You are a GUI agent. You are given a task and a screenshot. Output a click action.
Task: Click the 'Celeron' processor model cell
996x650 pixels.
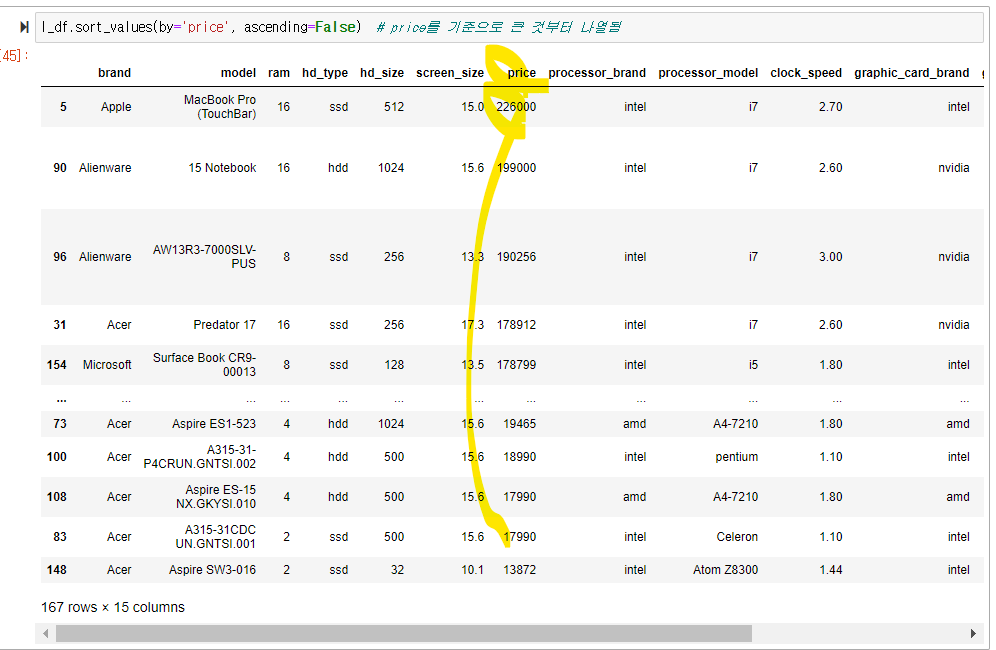pos(737,537)
